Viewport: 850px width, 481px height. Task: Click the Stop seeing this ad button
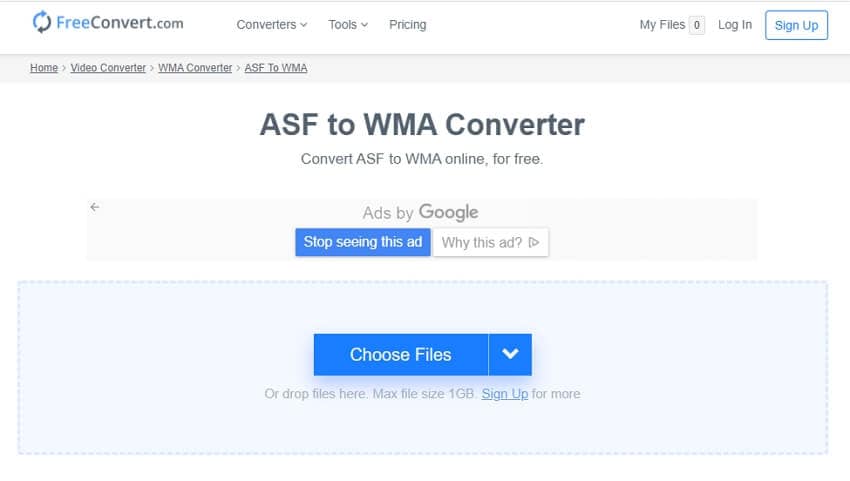pos(363,242)
